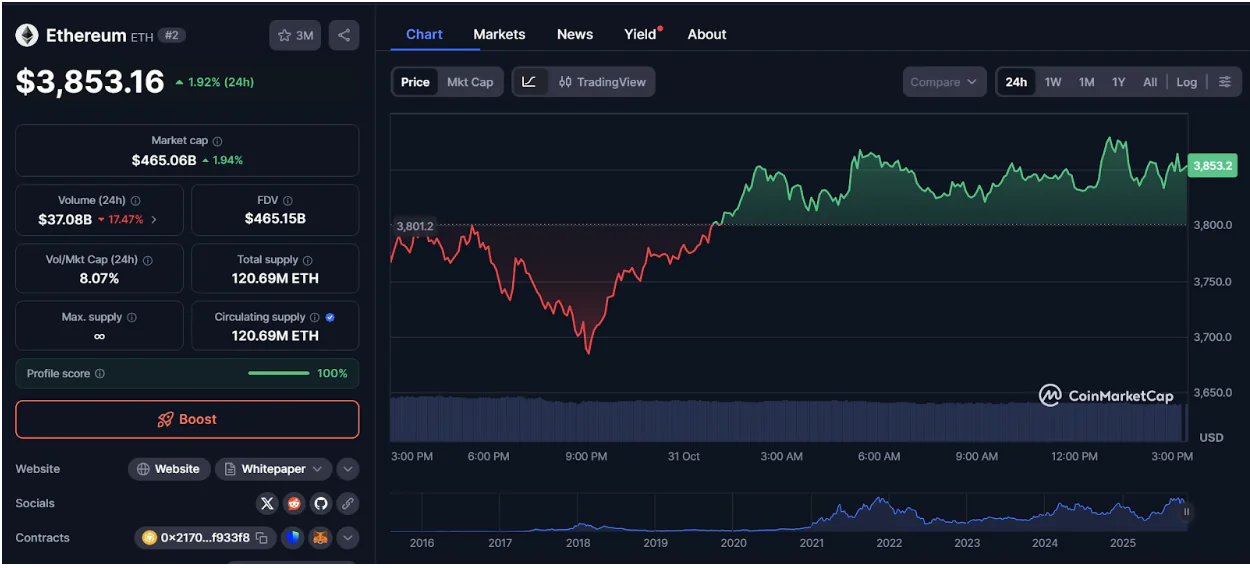Image resolution: width=1250 pixels, height=568 pixels.
Task: Expand more contracts chevron
Action: (x=347, y=538)
